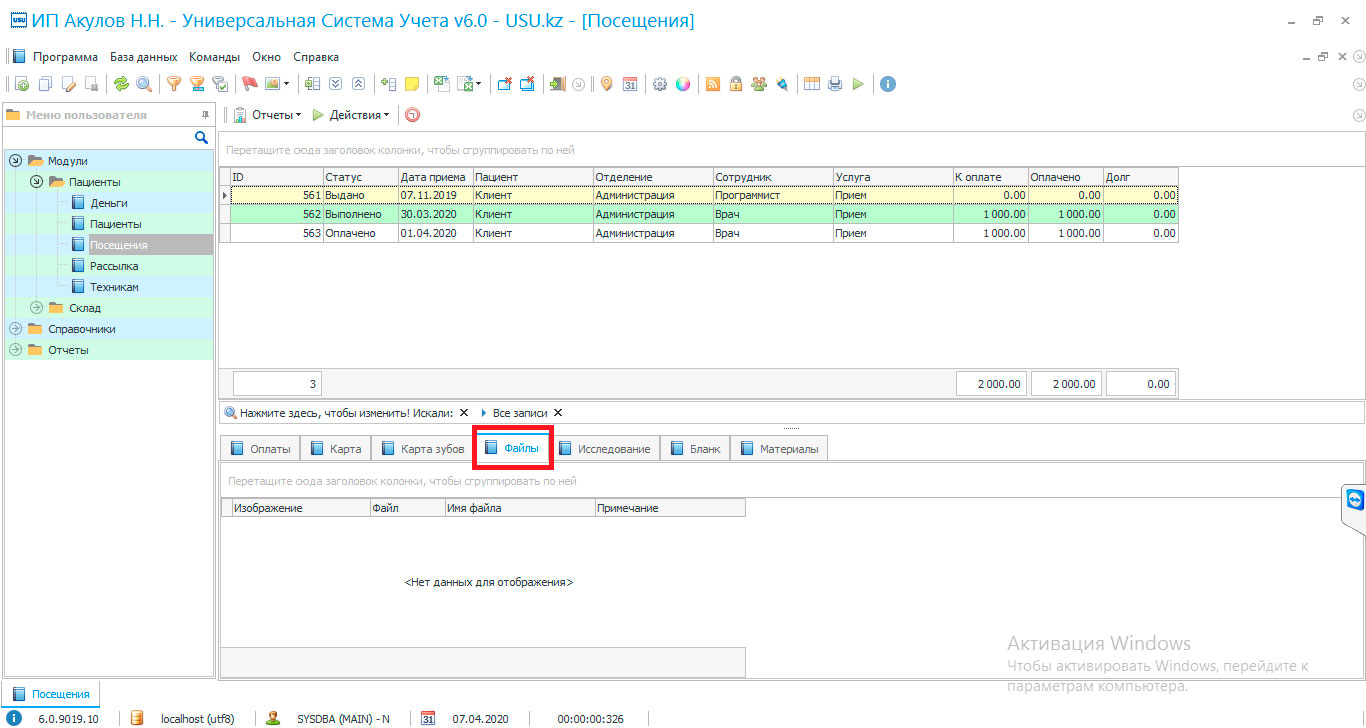Open the calendar 31 toolbar icon

[x=630, y=84]
